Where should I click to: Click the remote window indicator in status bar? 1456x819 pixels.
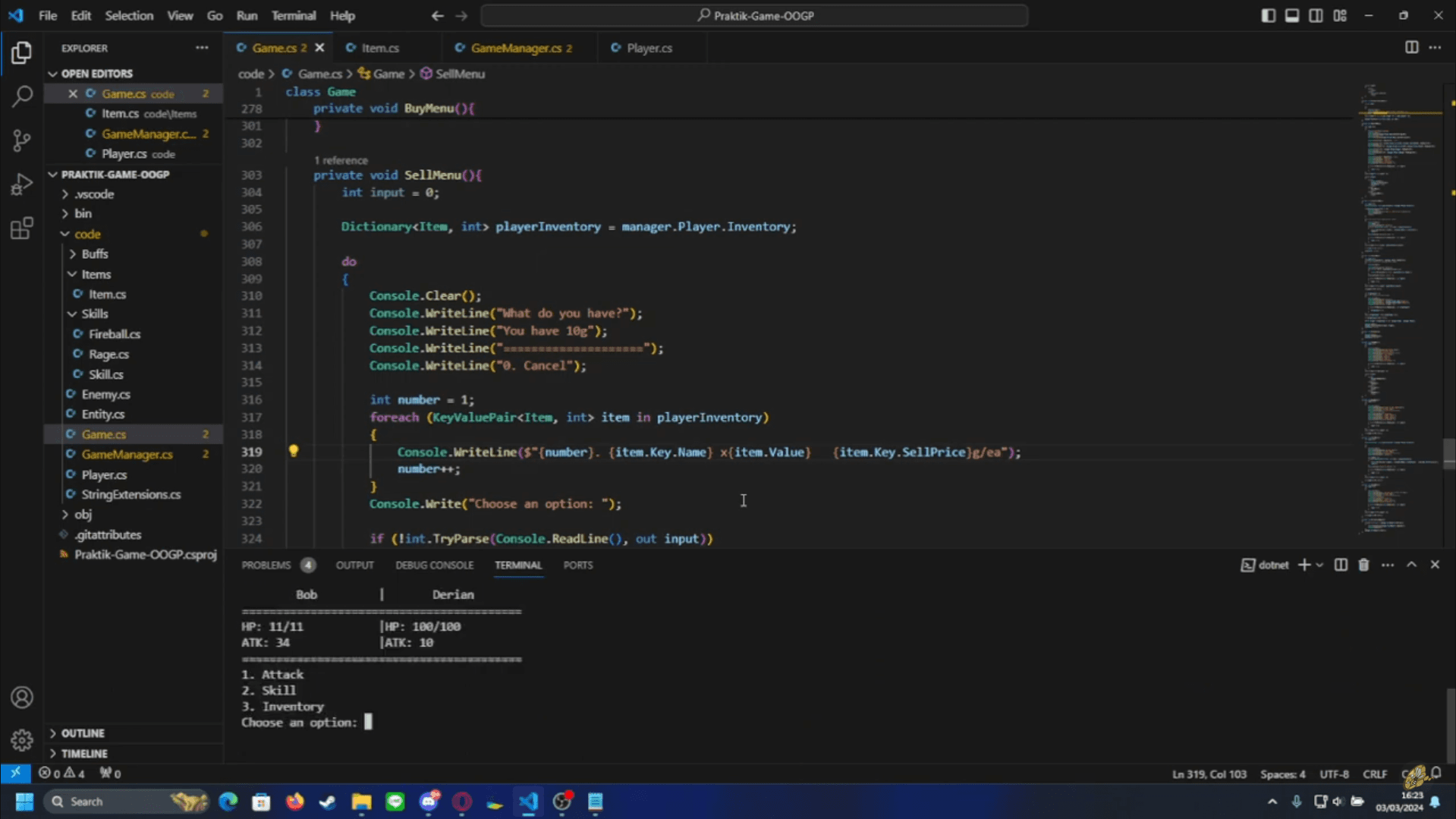15,773
